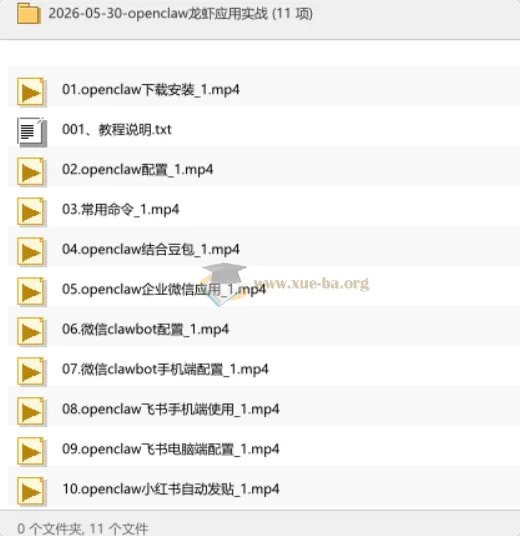
Task: Open file 08.openclaw飞书手机端使用_1.mp4
Action: [171, 409]
